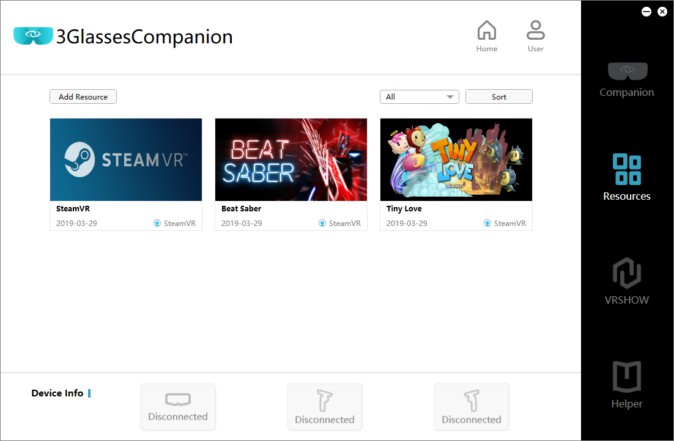Click the Device Info label
Screen dimensions: 674x441
point(57,393)
